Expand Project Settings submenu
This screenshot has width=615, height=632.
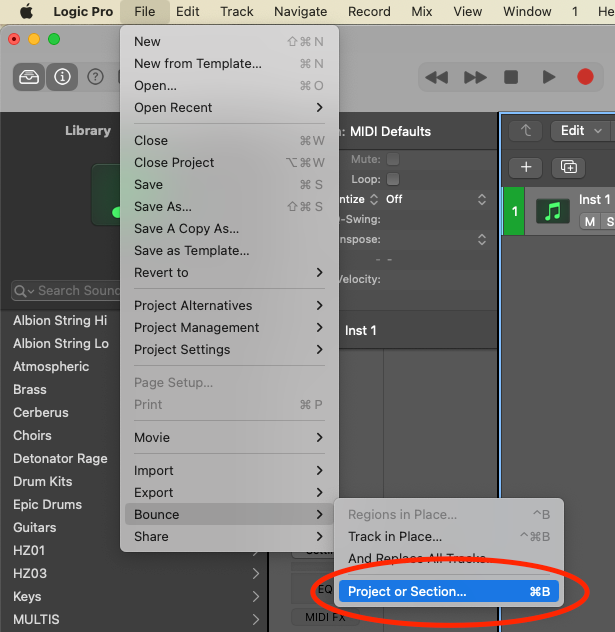click(229, 349)
